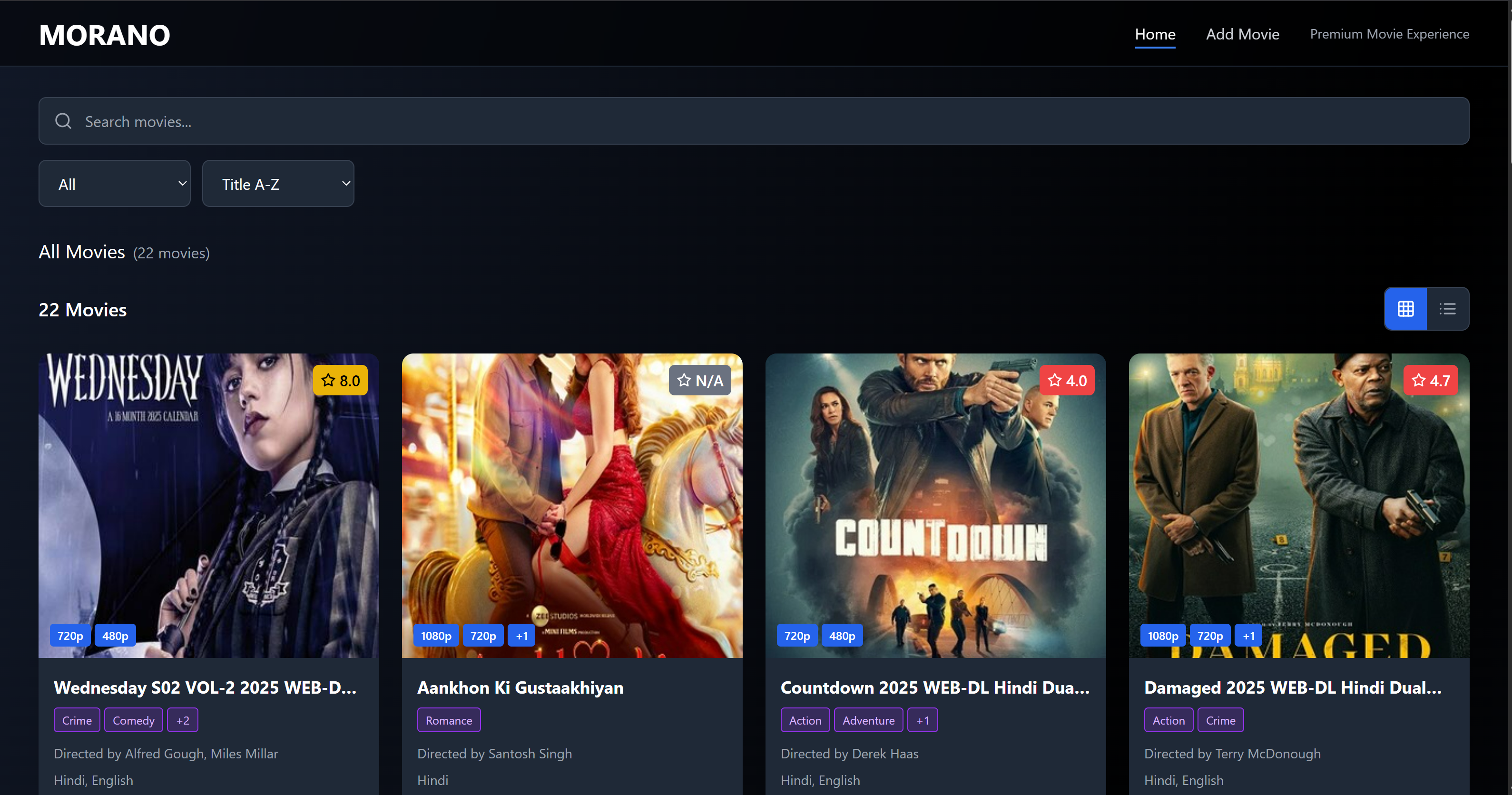The height and width of the screenshot is (795, 1512).
Task: Click the 720p quality badge on Wednesday
Action: click(x=70, y=635)
